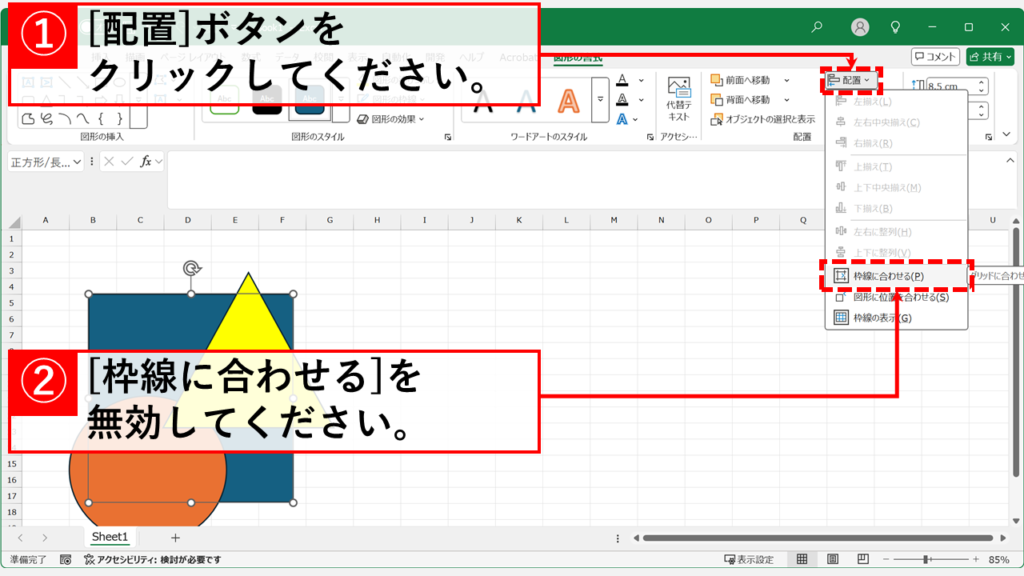
Task: Expand the WordArt styles gallery
Action: [x=600, y=100]
